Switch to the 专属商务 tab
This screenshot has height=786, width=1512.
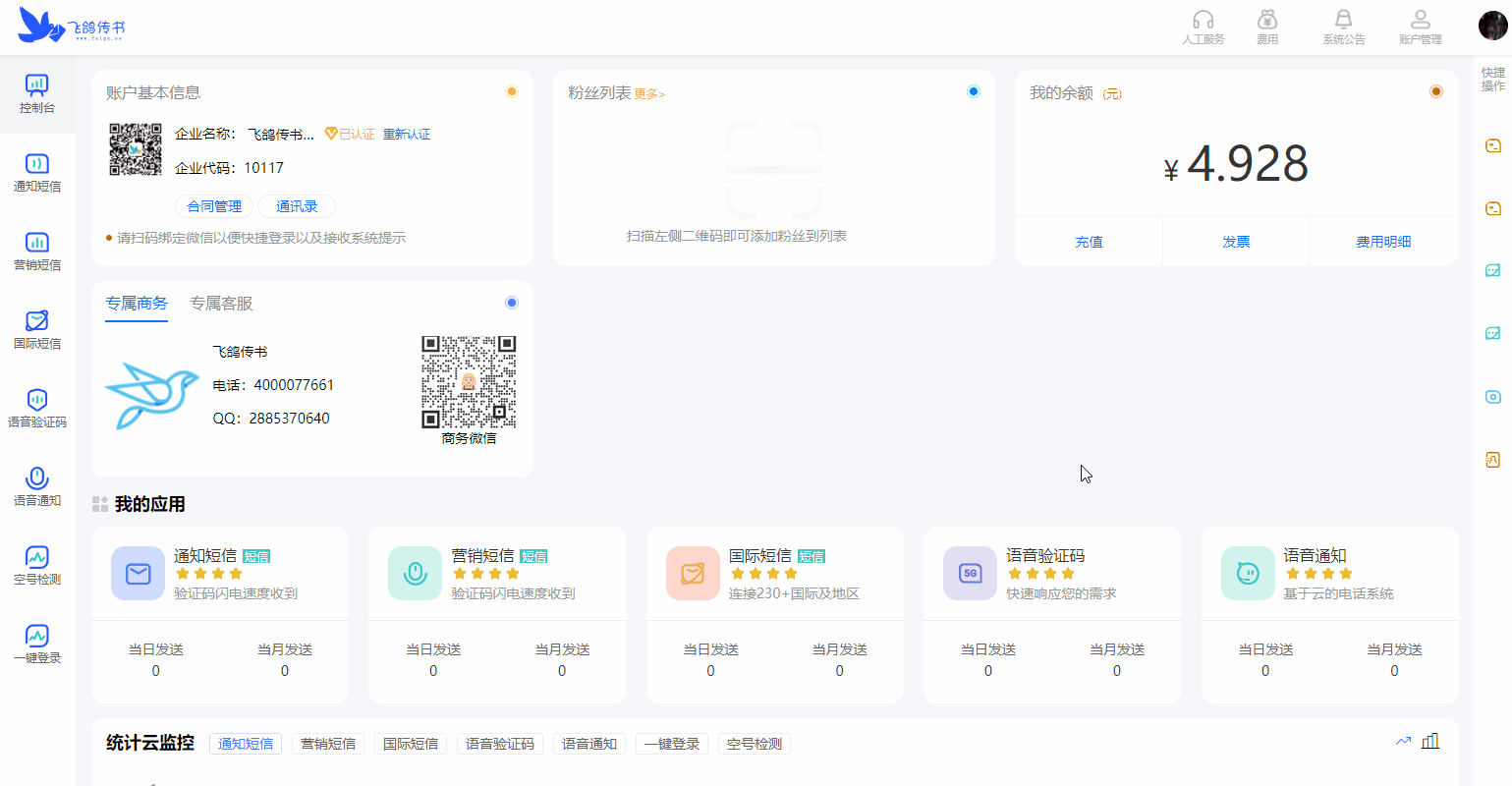point(137,304)
